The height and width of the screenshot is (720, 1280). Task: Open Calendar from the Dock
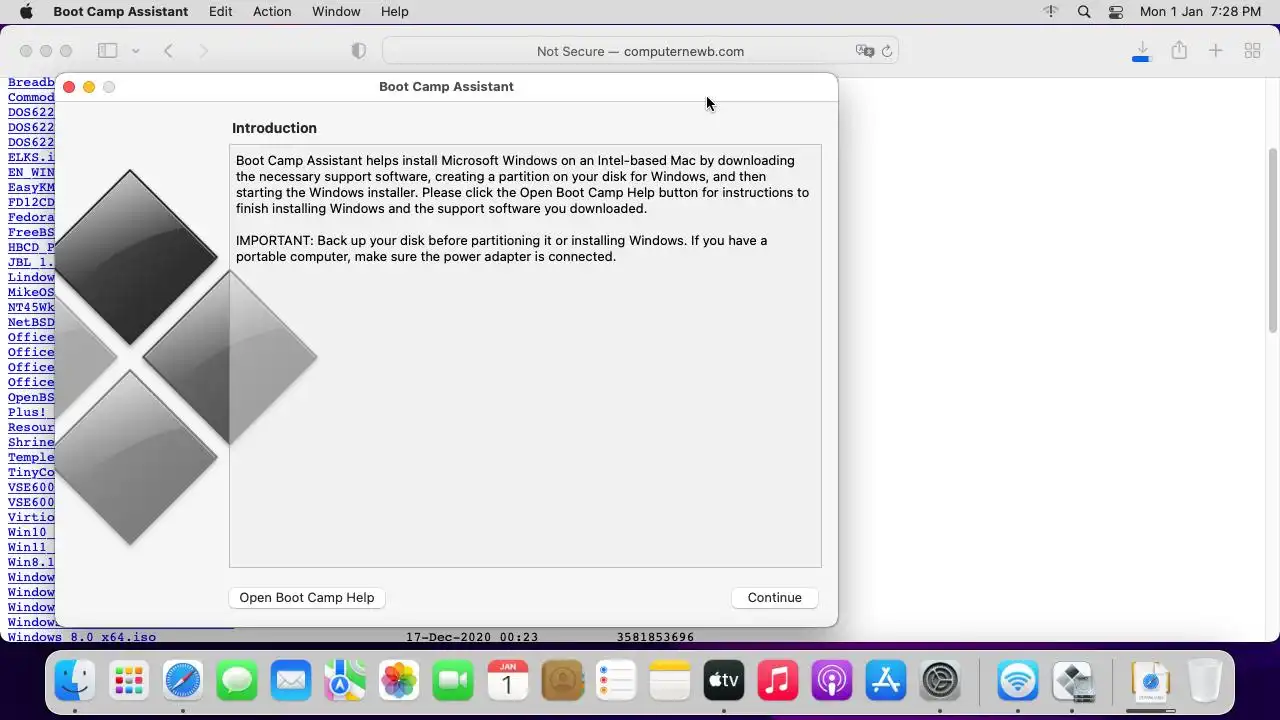pyautogui.click(x=507, y=682)
